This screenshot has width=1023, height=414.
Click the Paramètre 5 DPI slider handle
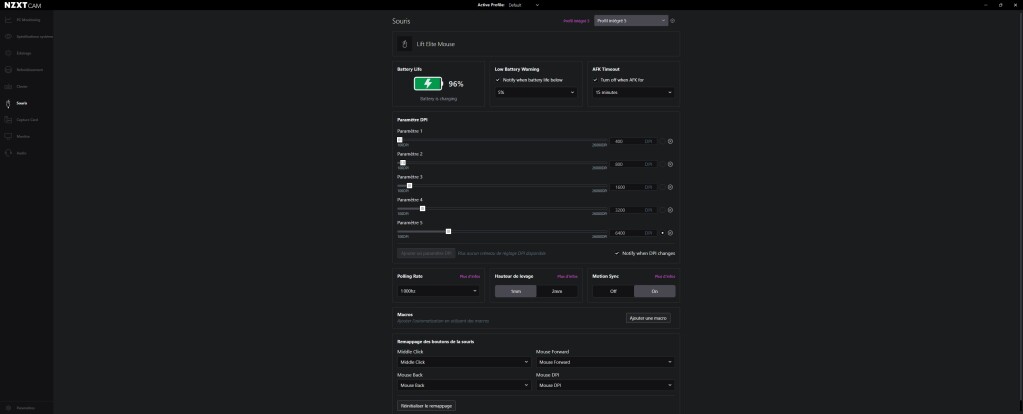(x=448, y=231)
